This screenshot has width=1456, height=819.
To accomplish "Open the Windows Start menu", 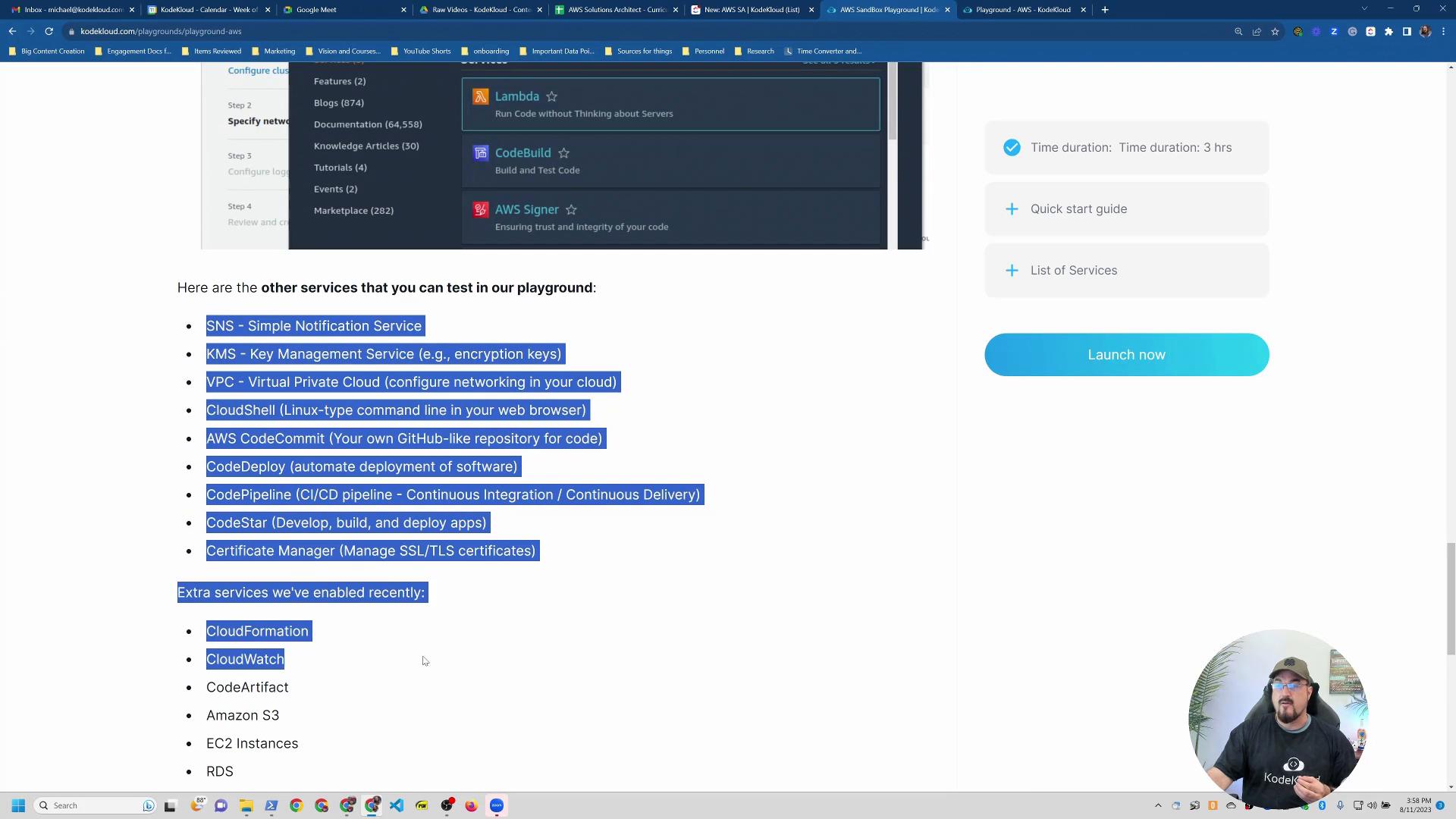I will (18, 805).
